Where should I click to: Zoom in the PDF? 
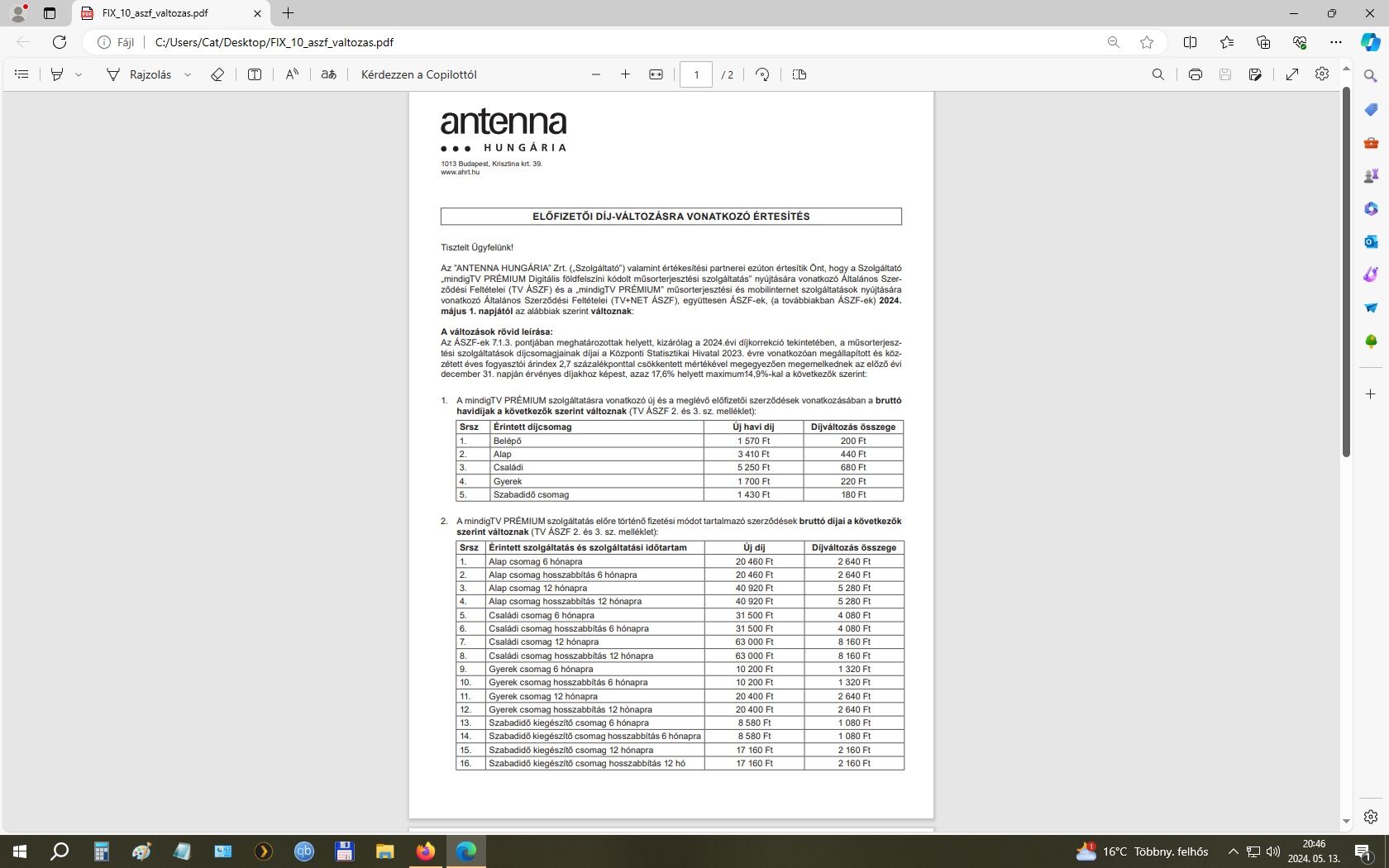tap(626, 74)
